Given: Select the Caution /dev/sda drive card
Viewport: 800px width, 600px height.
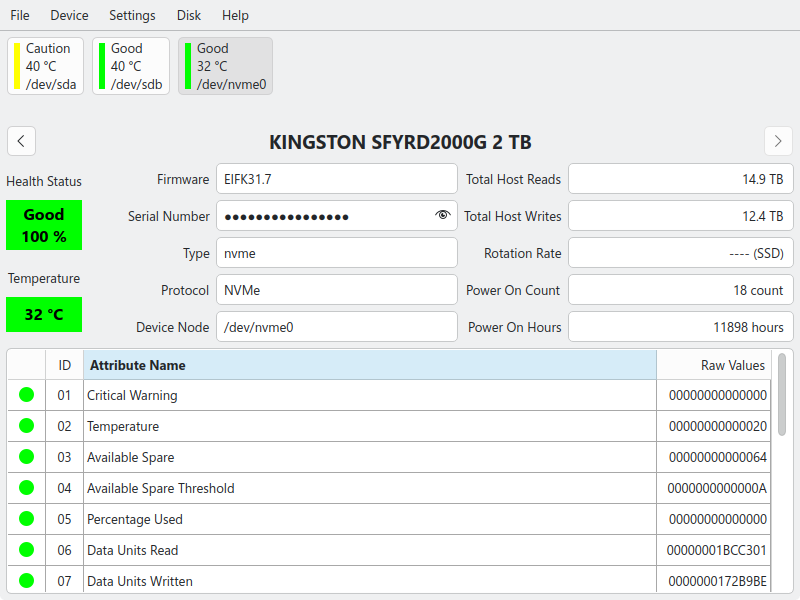Looking at the screenshot, I should click(45, 66).
